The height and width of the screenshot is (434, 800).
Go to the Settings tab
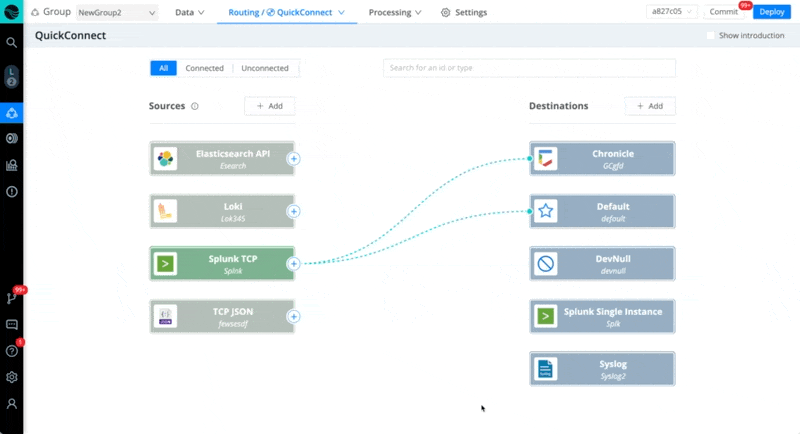tap(464, 13)
